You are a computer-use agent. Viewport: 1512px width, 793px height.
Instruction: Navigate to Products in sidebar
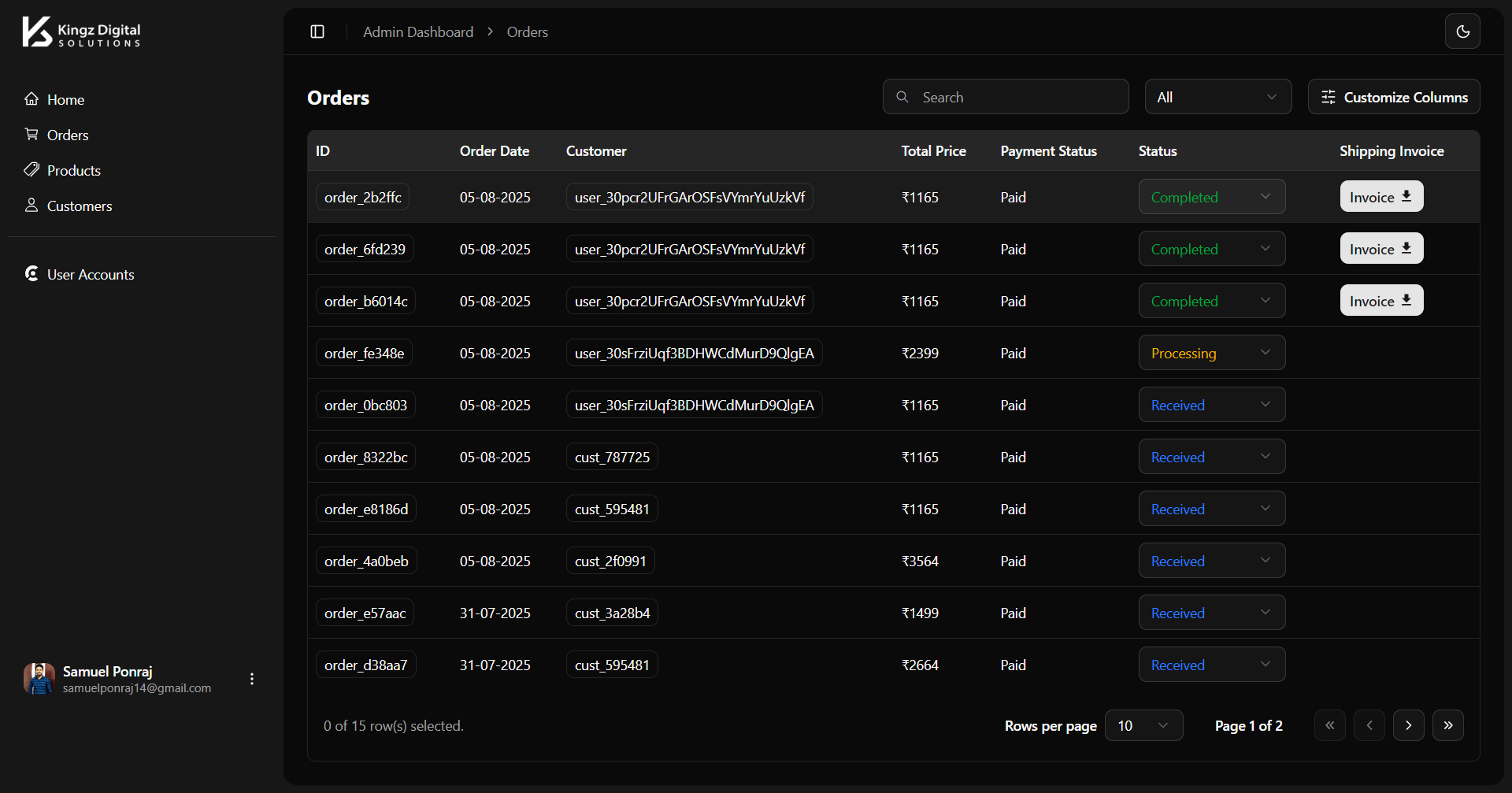pyautogui.click(x=73, y=171)
